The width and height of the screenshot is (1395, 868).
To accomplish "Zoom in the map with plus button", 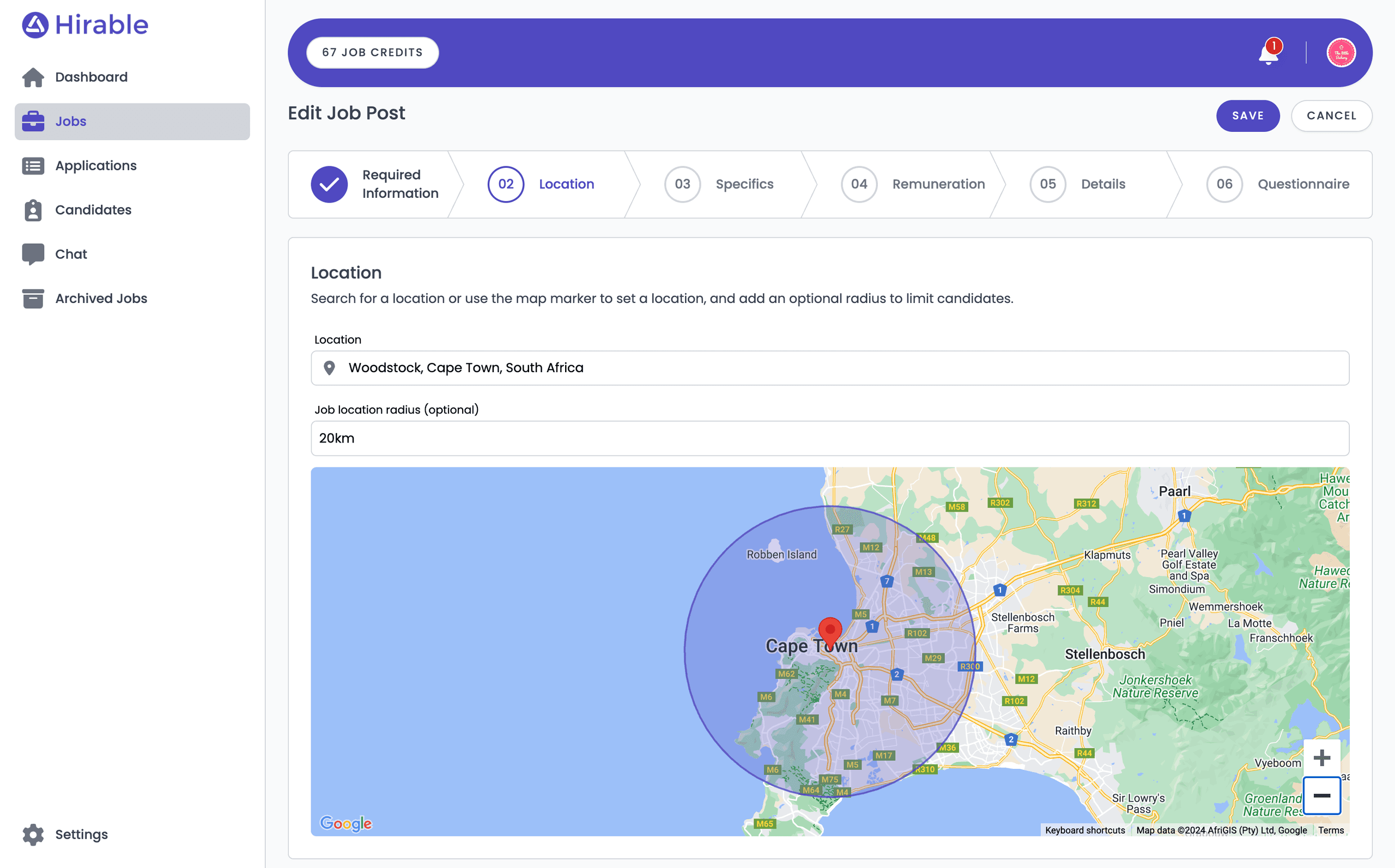I will tap(1321, 758).
